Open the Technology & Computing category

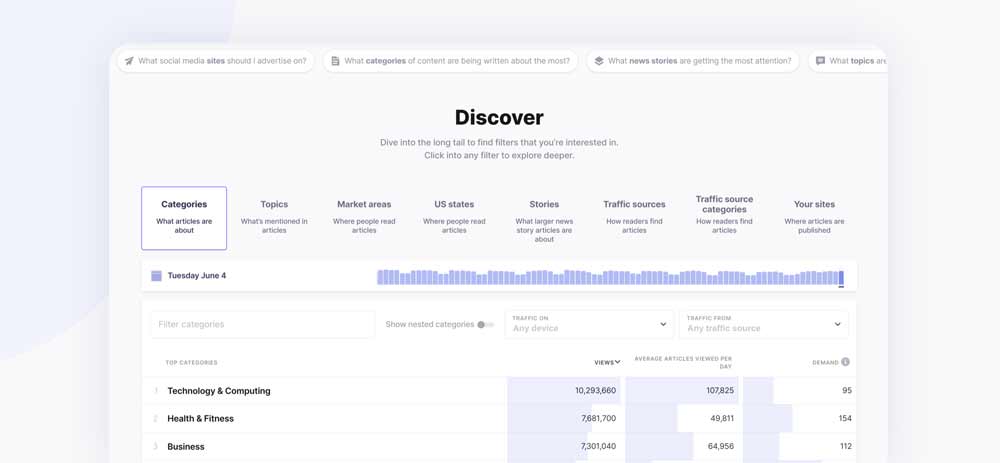(x=219, y=391)
